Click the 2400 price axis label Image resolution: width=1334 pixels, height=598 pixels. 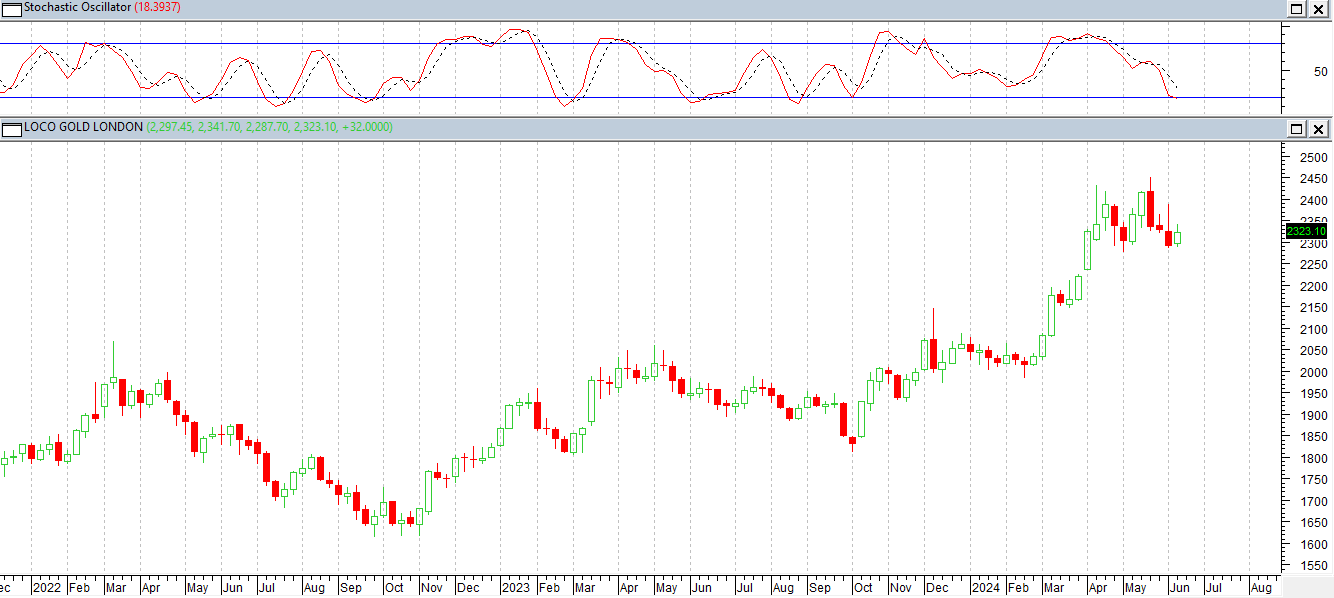(1313, 201)
